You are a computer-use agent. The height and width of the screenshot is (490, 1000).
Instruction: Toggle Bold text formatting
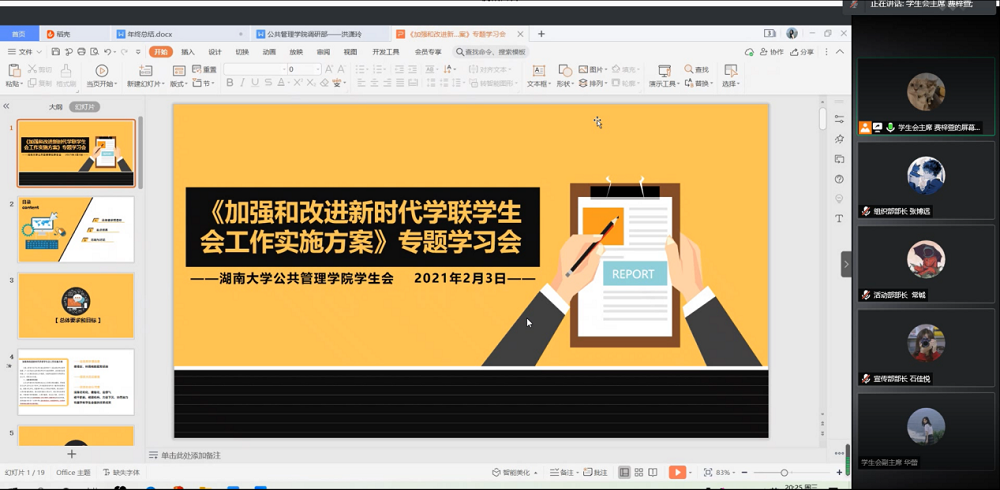(x=230, y=84)
